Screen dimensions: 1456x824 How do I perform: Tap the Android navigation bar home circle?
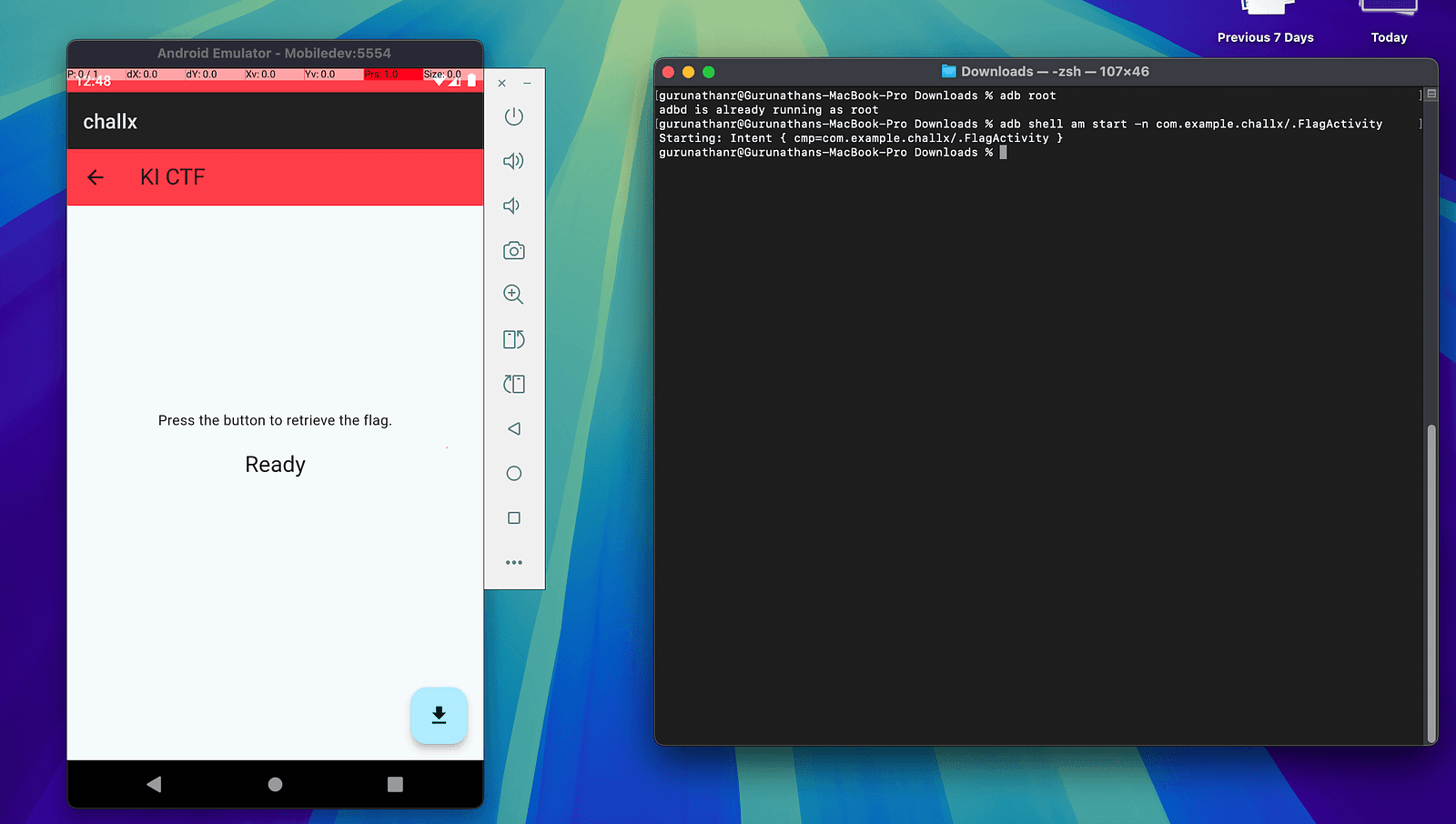coord(275,784)
